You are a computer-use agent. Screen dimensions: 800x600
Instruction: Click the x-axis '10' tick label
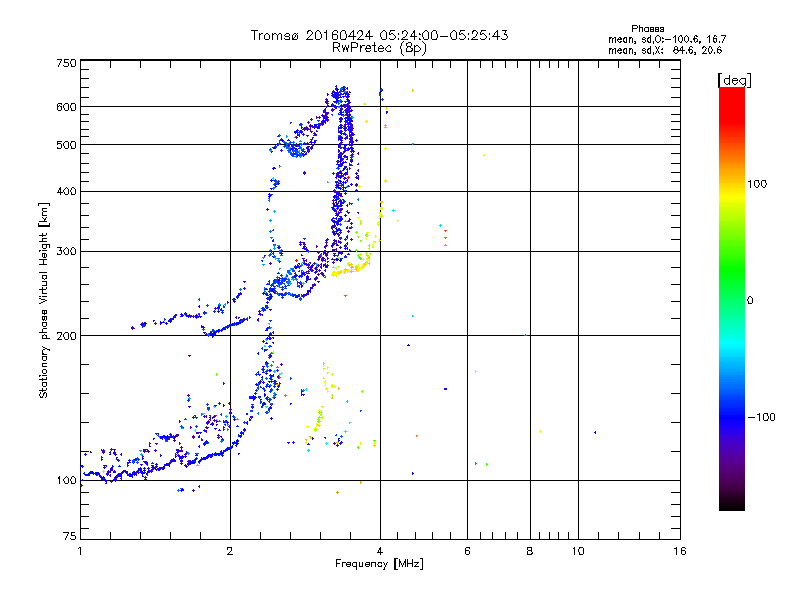(x=578, y=551)
